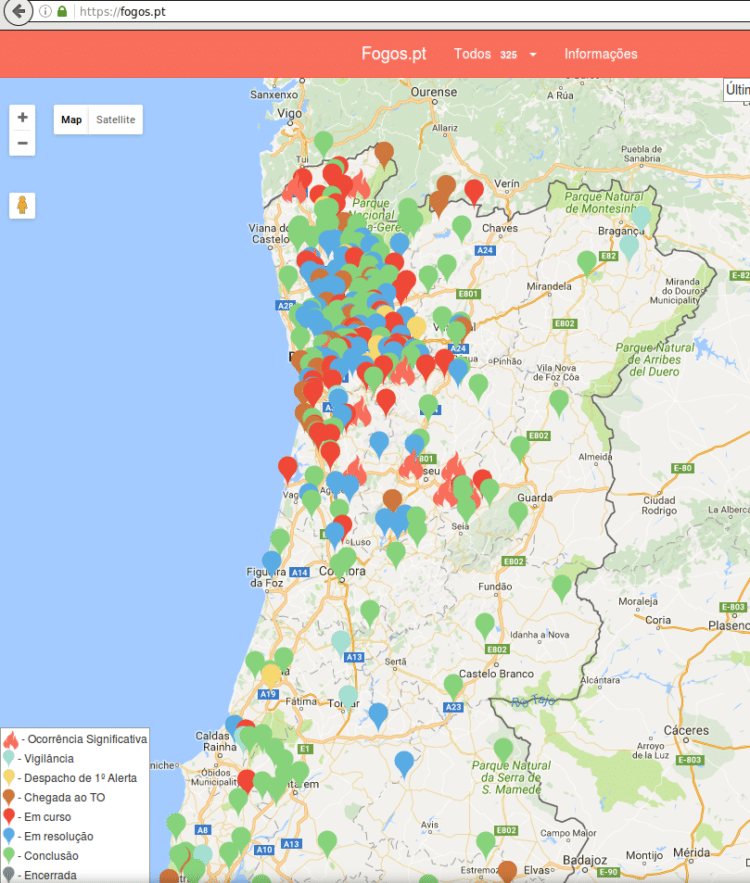Open the green marker above Estremoz
The height and width of the screenshot is (883, 750).
click(485, 845)
